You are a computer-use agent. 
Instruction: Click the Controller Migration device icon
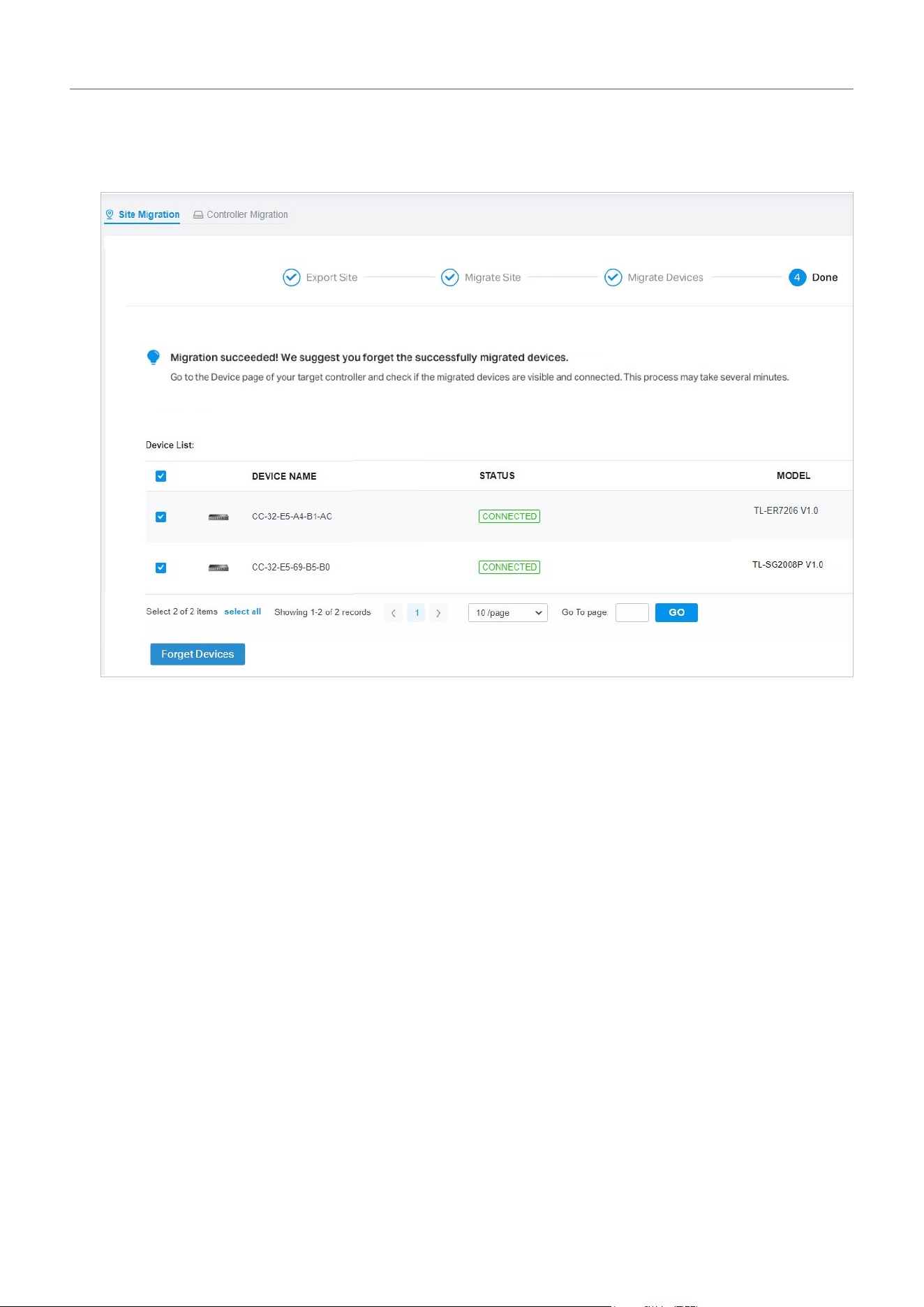[x=198, y=215]
